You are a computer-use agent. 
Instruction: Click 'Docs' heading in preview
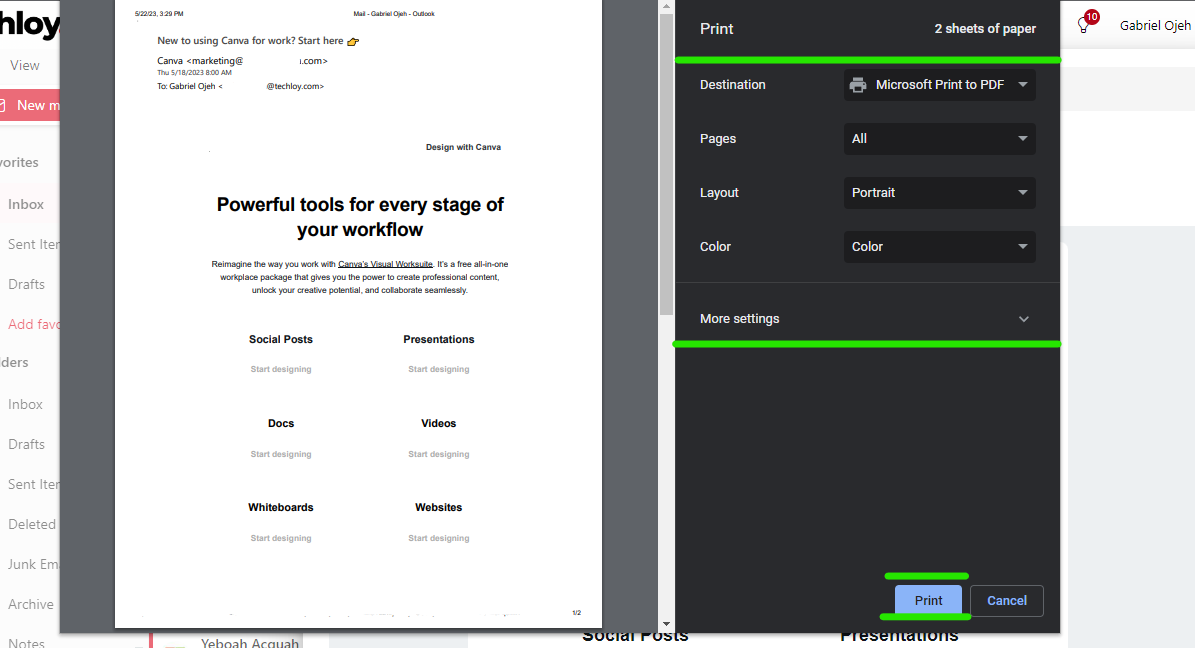[x=280, y=423]
